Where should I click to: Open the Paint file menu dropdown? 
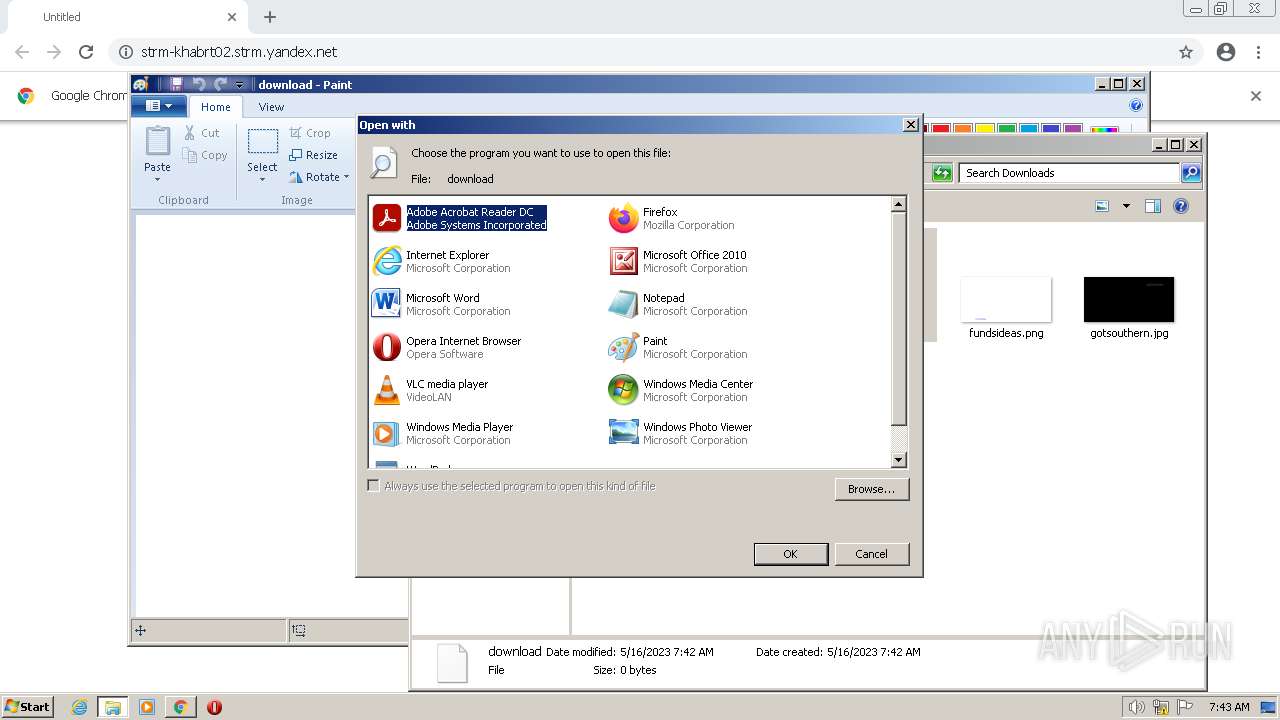click(159, 106)
